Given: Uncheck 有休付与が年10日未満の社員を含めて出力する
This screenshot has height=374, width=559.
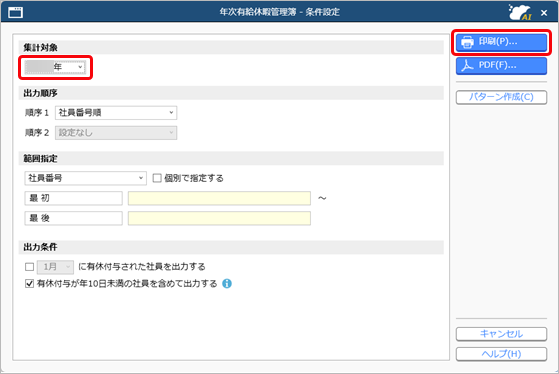Looking at the screenshot, I should point(30,284).
